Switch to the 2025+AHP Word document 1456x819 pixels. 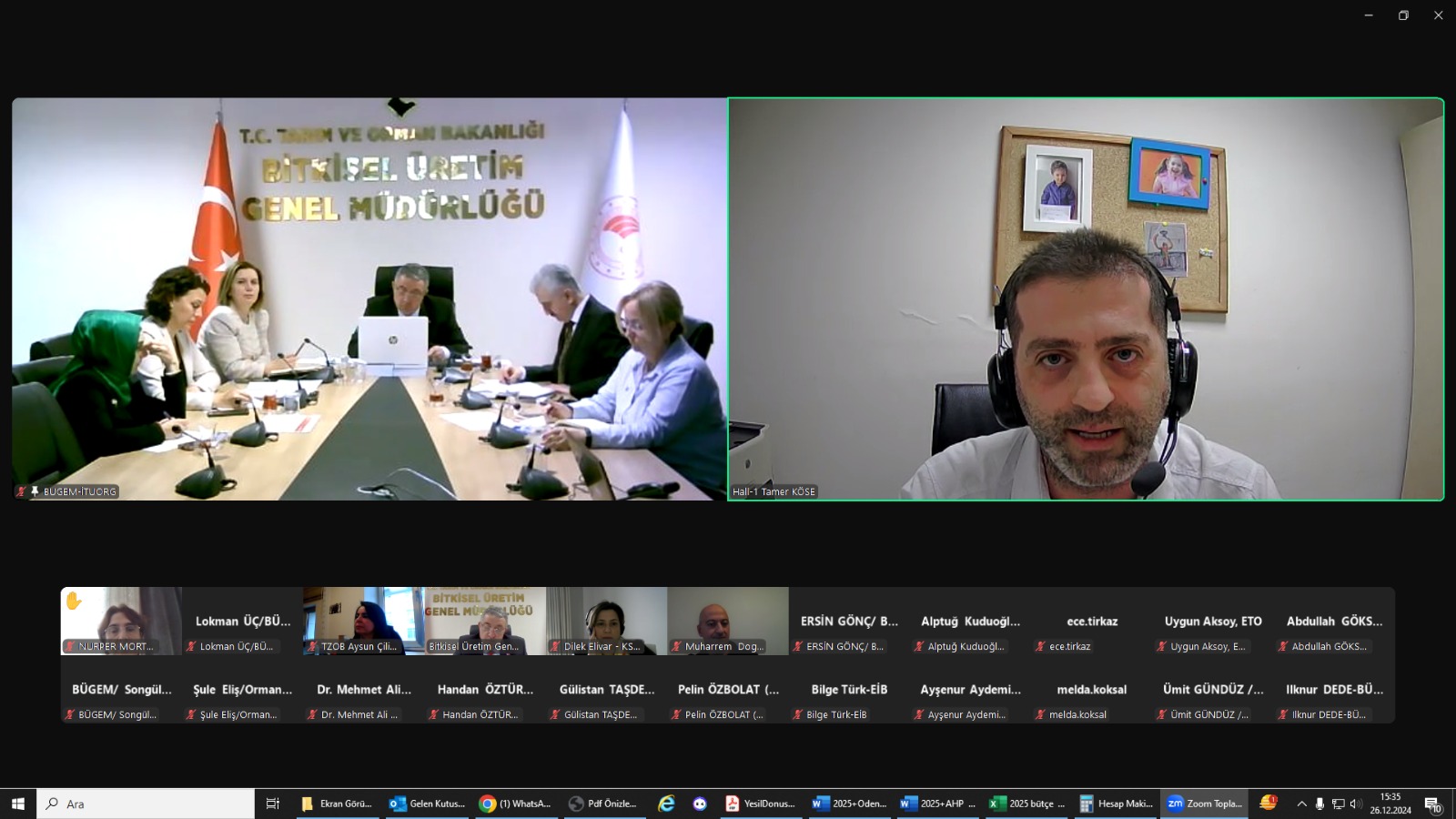(x=937, y=804)
